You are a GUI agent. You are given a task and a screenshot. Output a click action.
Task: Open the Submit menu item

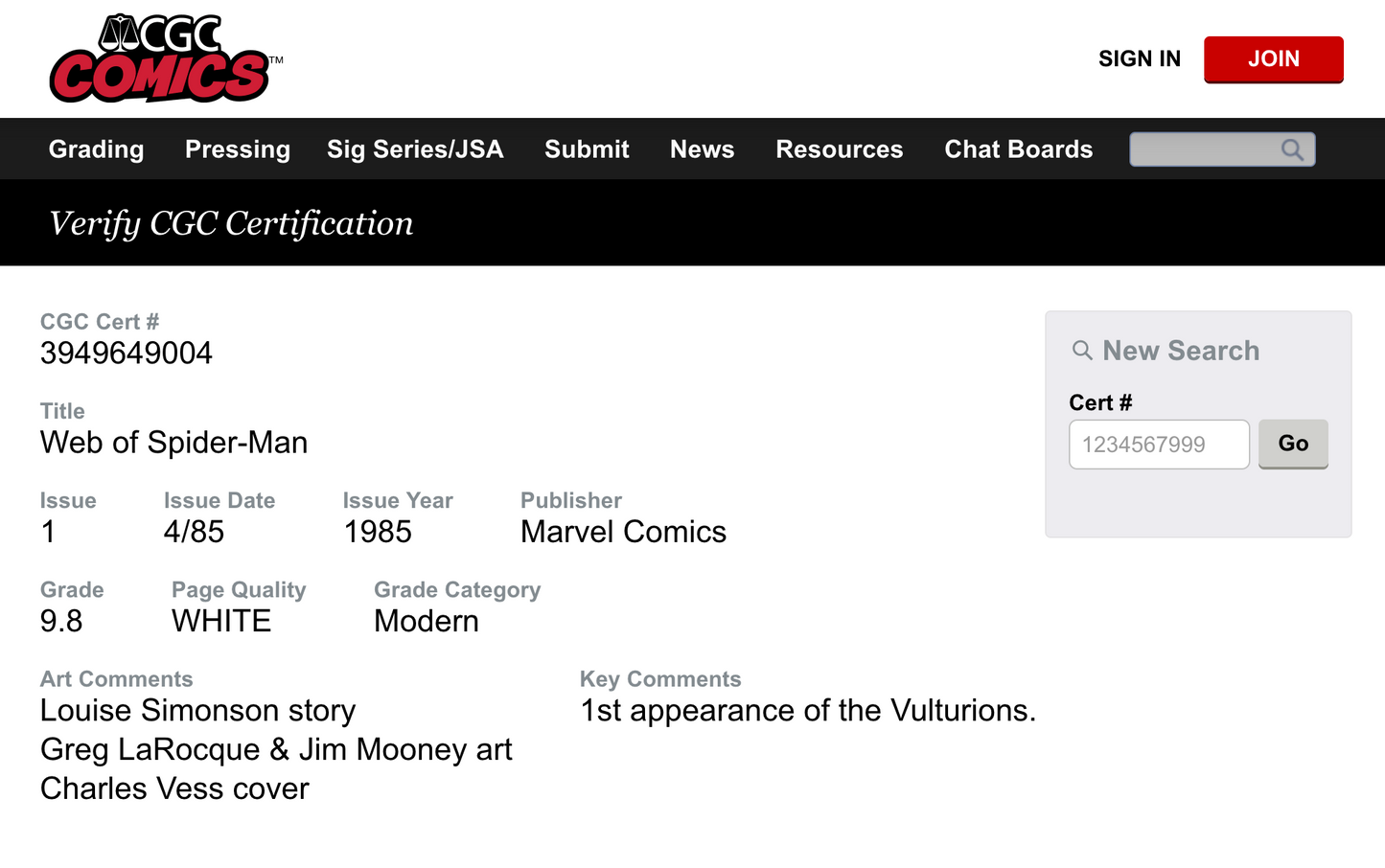[587, 149]
